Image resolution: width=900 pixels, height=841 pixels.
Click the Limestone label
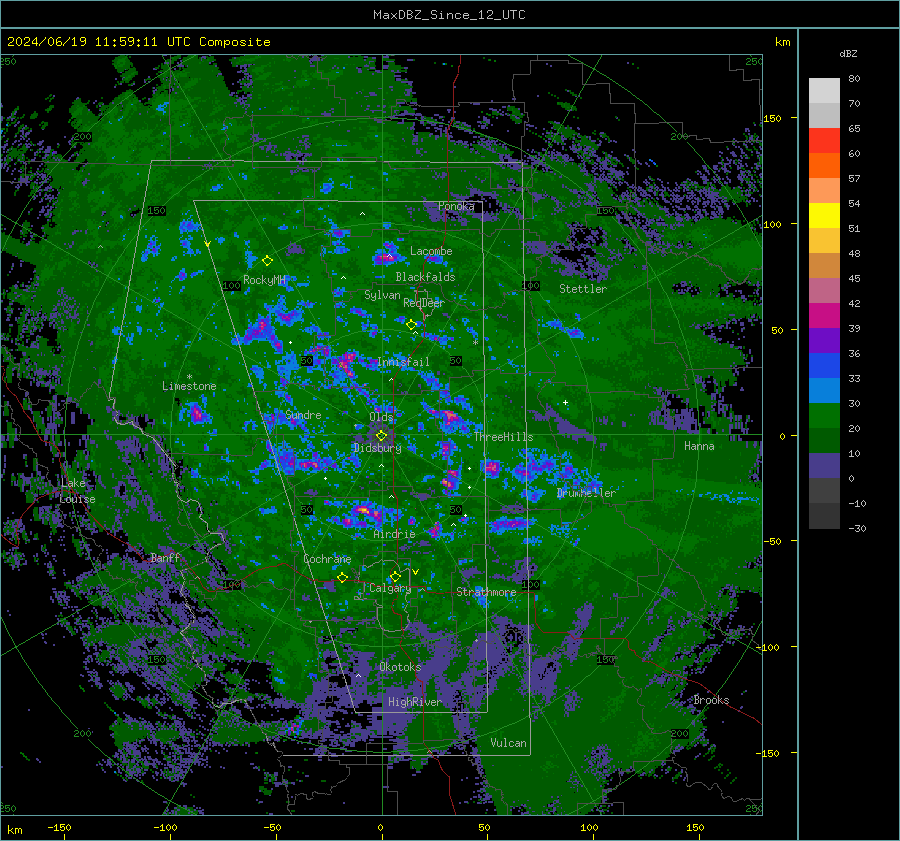click(189, 386)
